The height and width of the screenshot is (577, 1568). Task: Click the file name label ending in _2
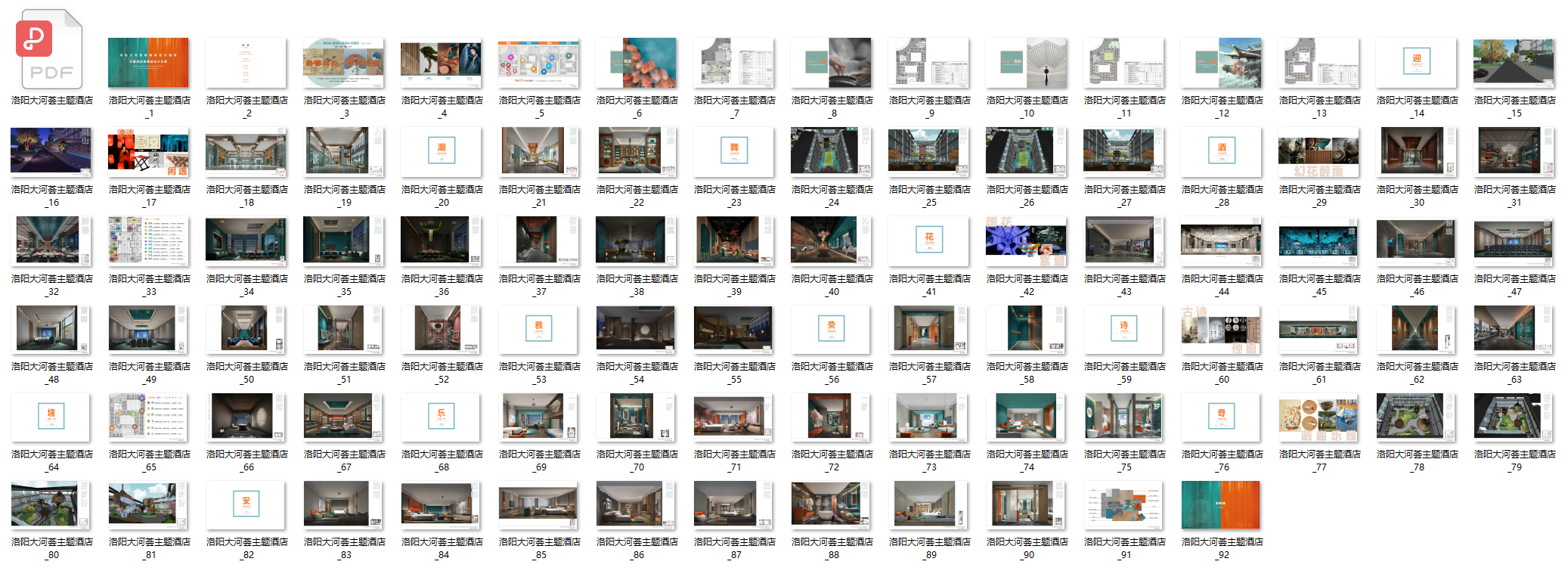(x=247, y=107)
